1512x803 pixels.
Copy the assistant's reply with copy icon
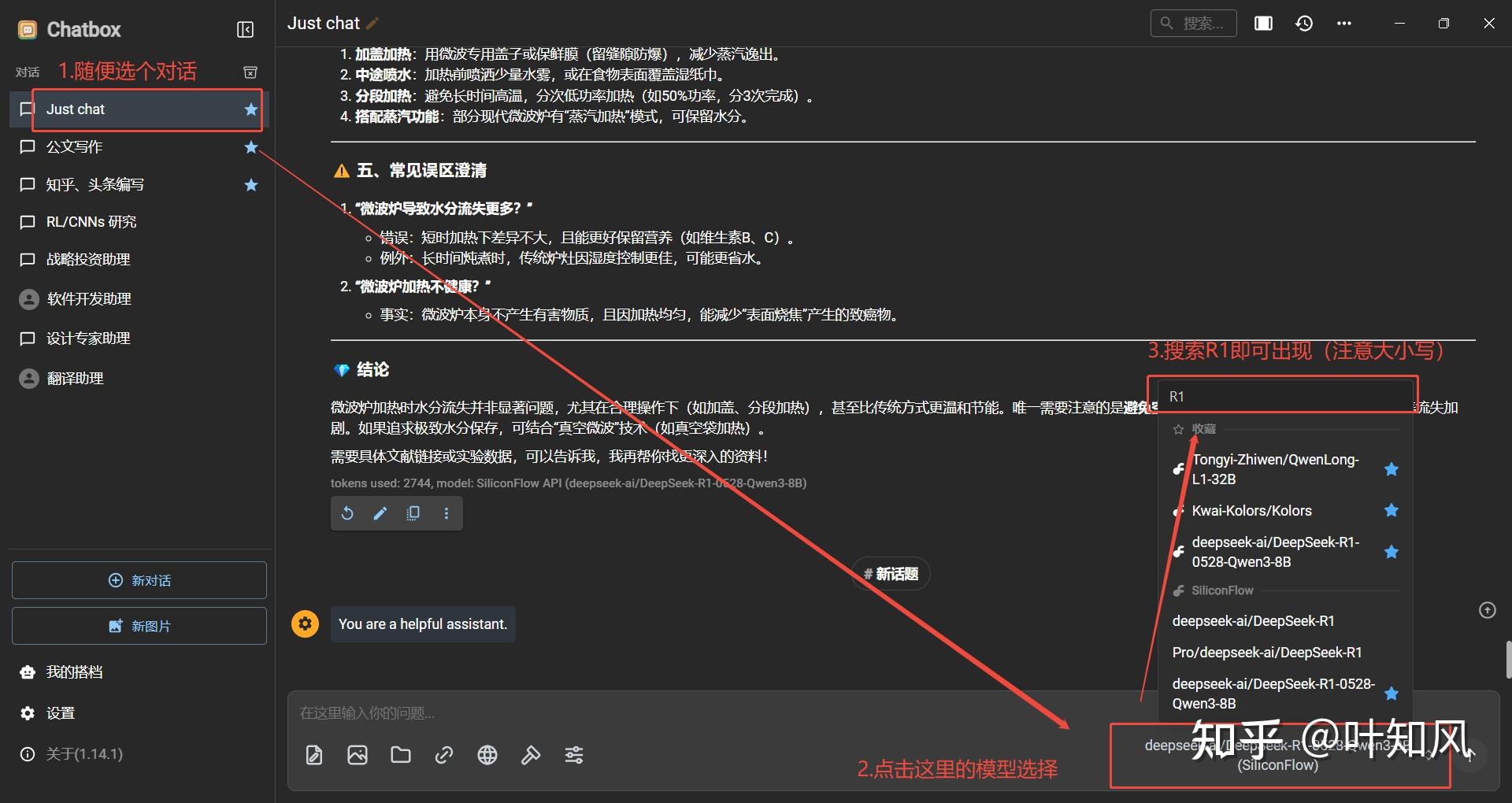[x=413, y=513]
